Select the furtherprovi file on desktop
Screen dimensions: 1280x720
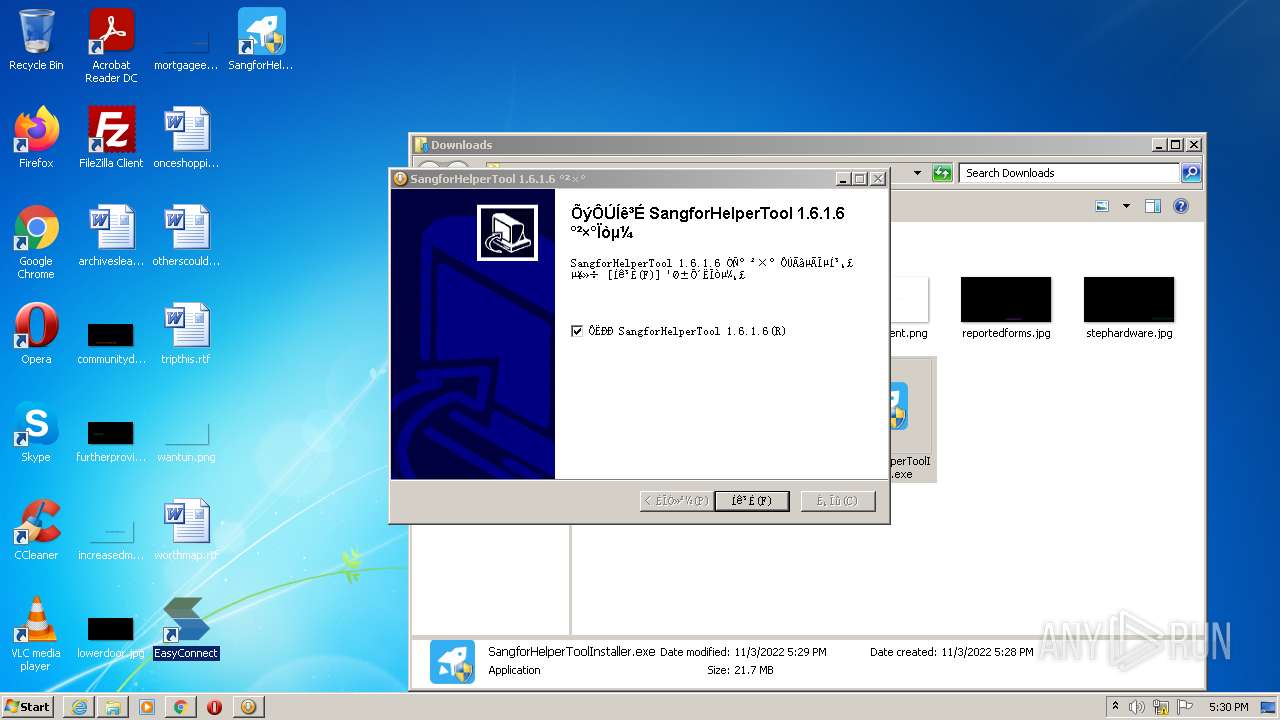click(111, 438)
